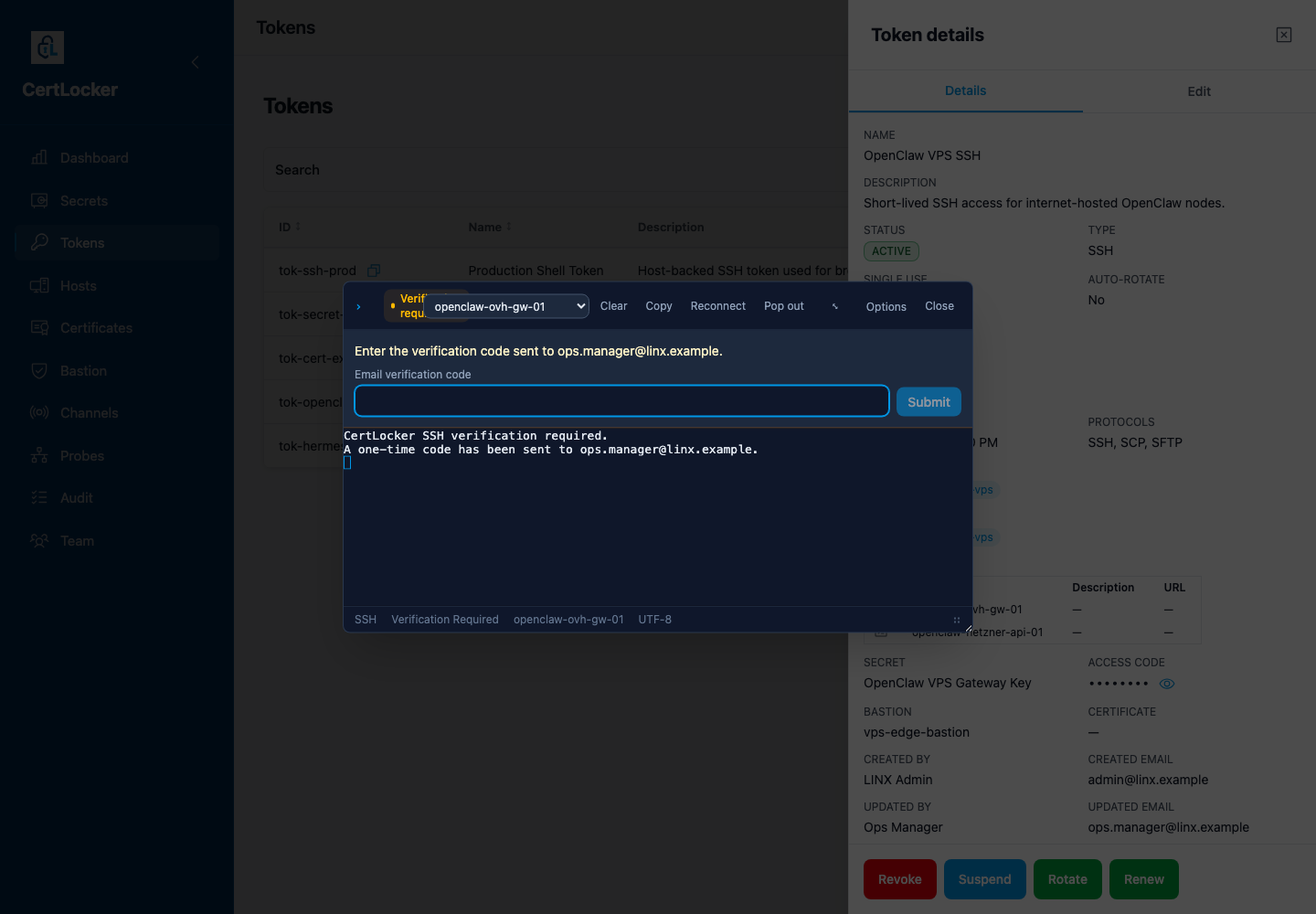Viewport: 1316px width, 914px height.
Task: Sort the table by Name column
Action: click(490, 227)
